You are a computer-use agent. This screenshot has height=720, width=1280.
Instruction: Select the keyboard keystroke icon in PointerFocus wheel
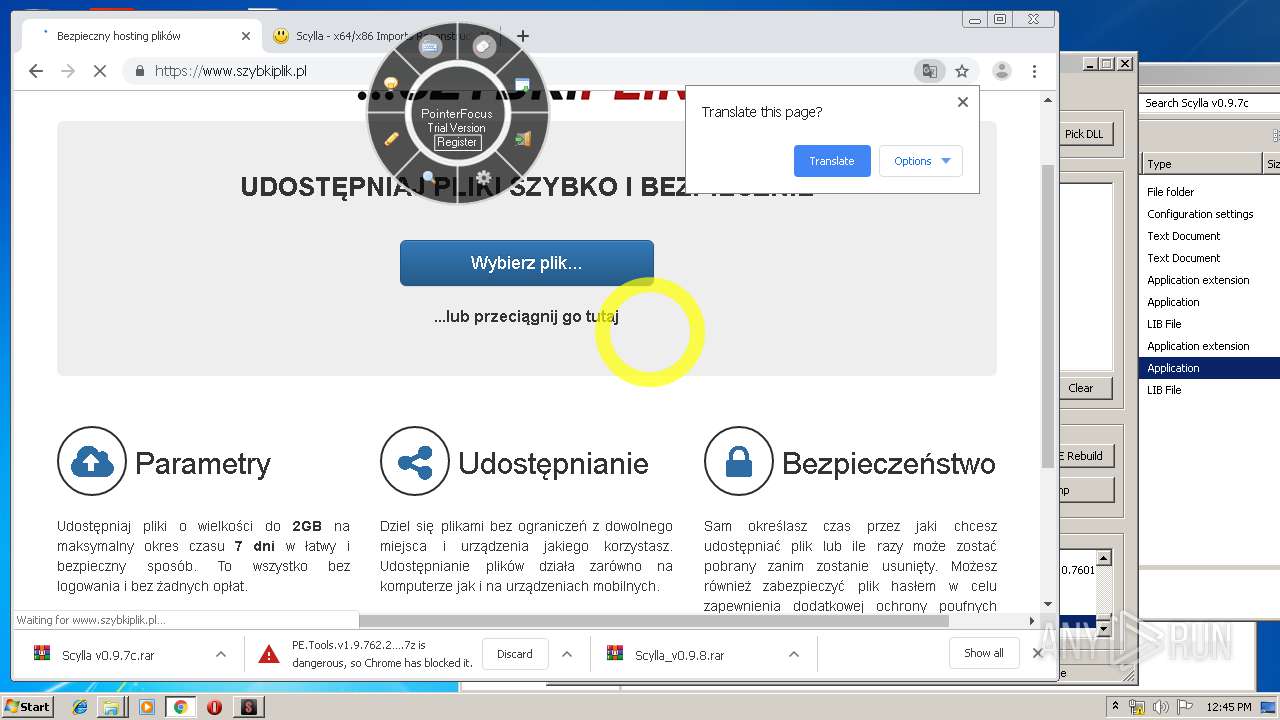(430, 47)
